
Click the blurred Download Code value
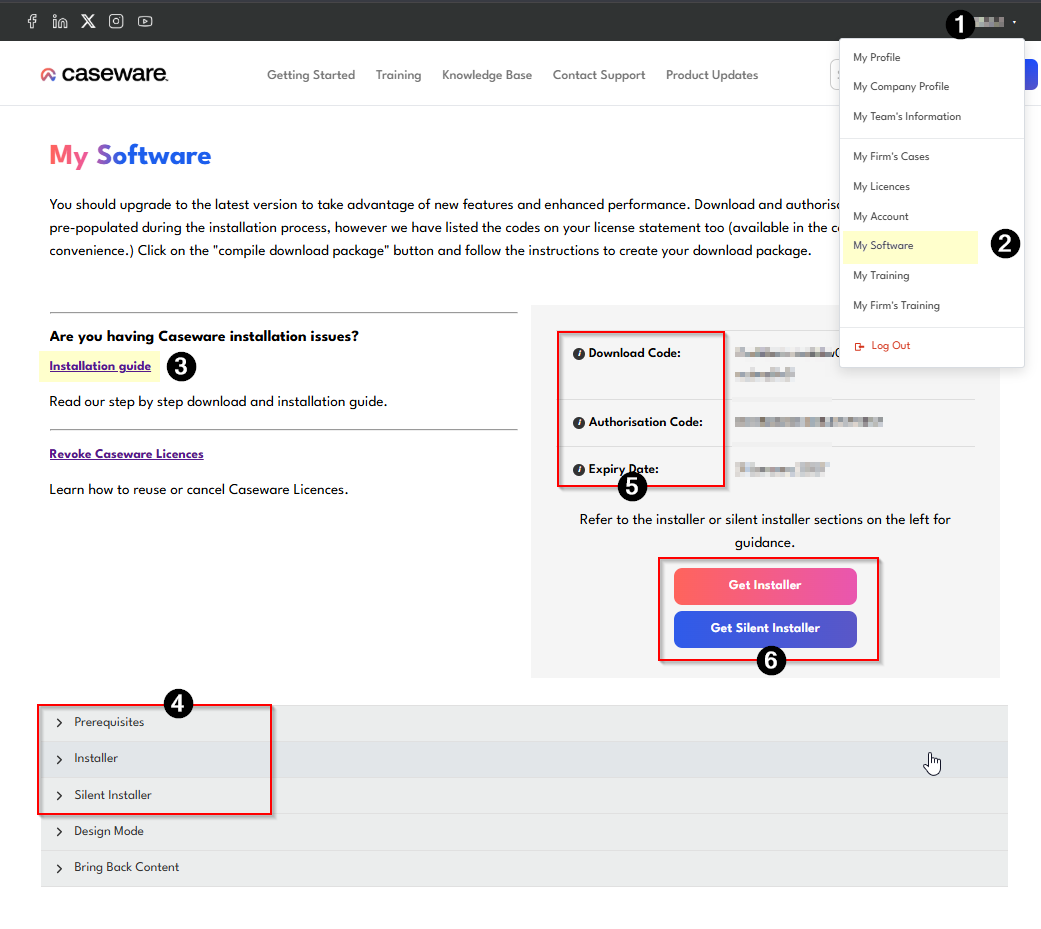(786, 363)
